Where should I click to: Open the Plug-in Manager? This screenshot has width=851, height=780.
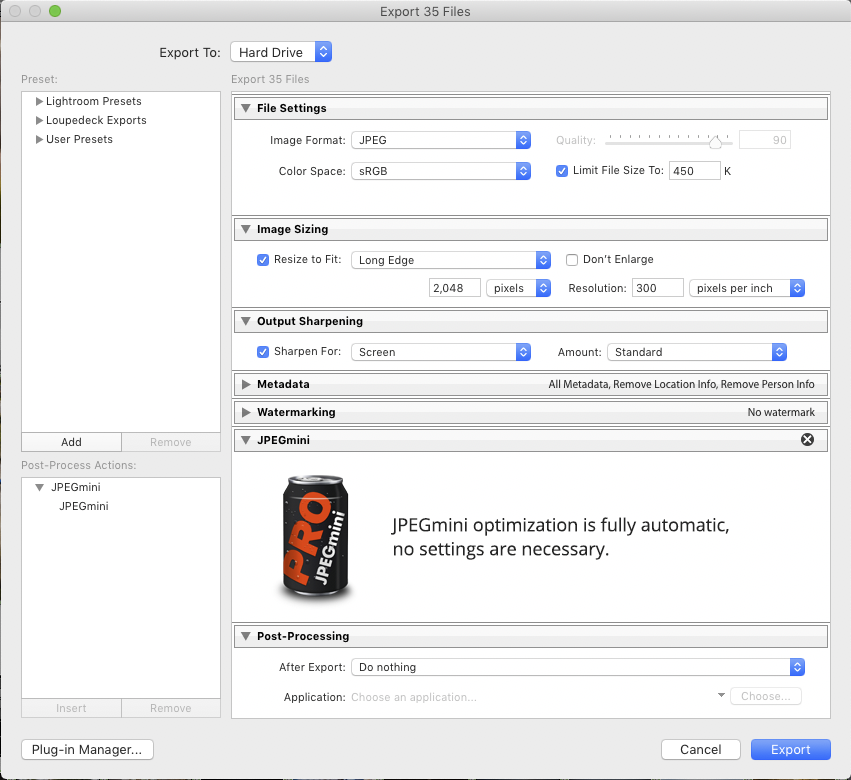(87, 749)
